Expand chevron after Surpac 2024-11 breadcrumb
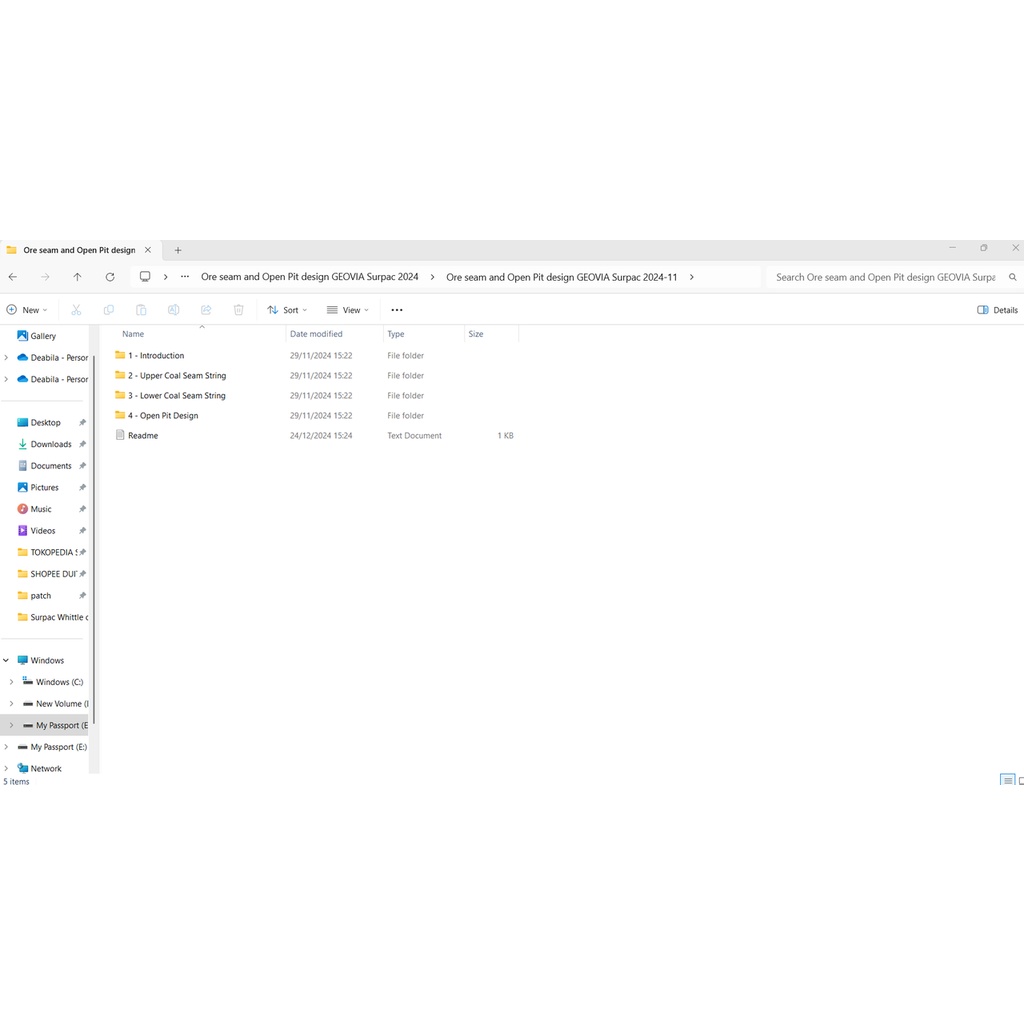The width and height of the screenshot is (1024, 1024). tap(692, 277)
